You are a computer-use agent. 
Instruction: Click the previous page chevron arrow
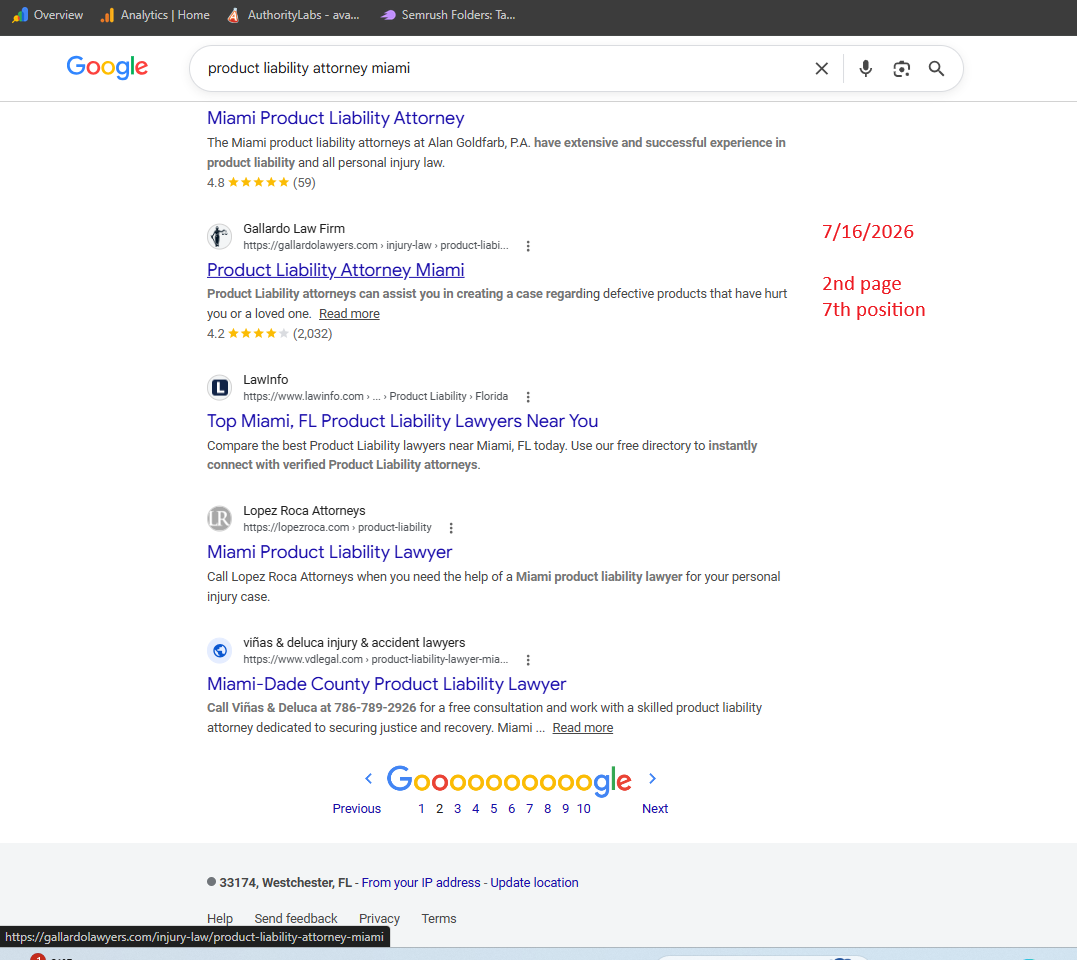pos(369,778)
